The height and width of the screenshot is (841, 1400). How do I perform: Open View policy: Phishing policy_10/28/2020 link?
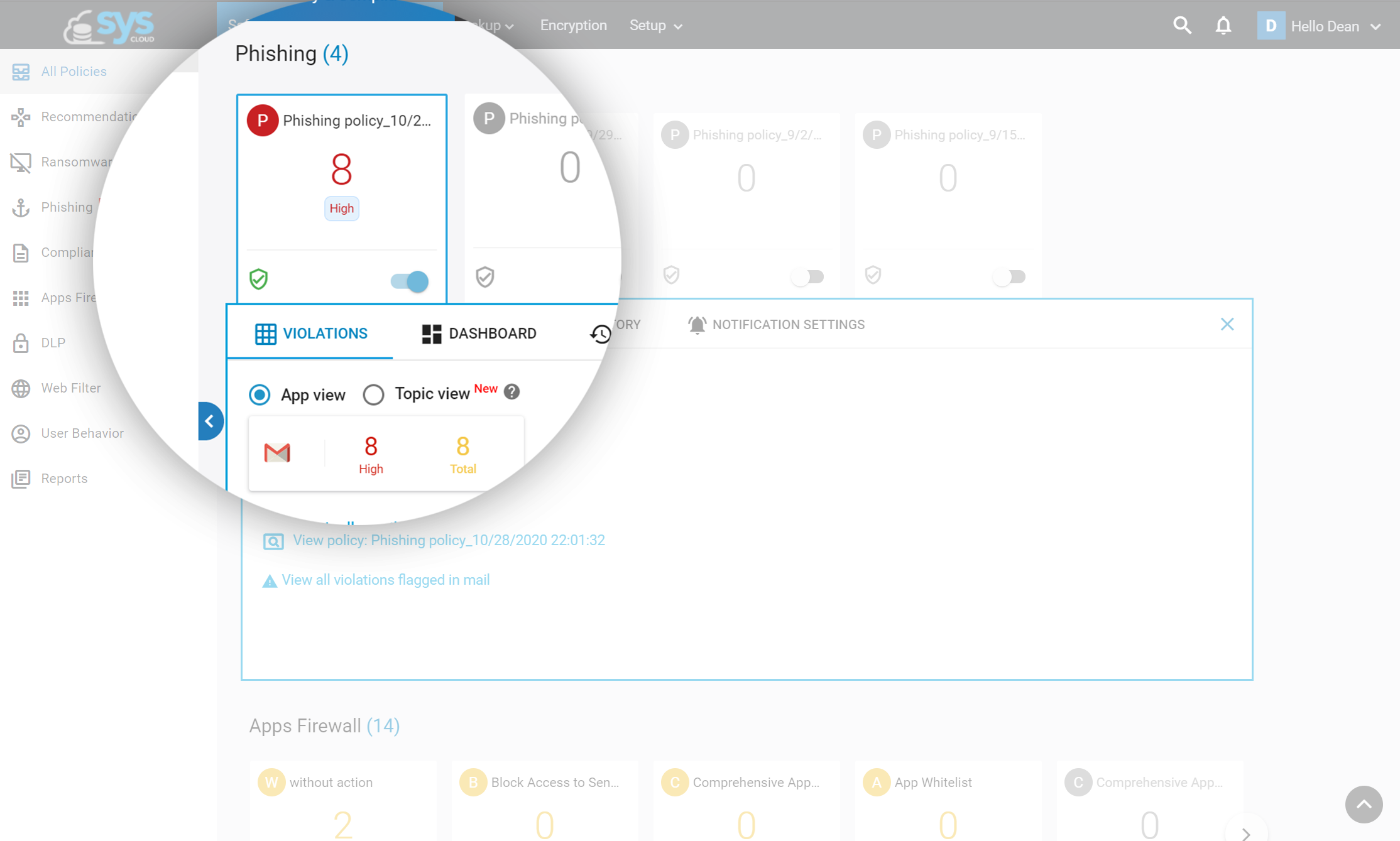[x=448, y=540]
